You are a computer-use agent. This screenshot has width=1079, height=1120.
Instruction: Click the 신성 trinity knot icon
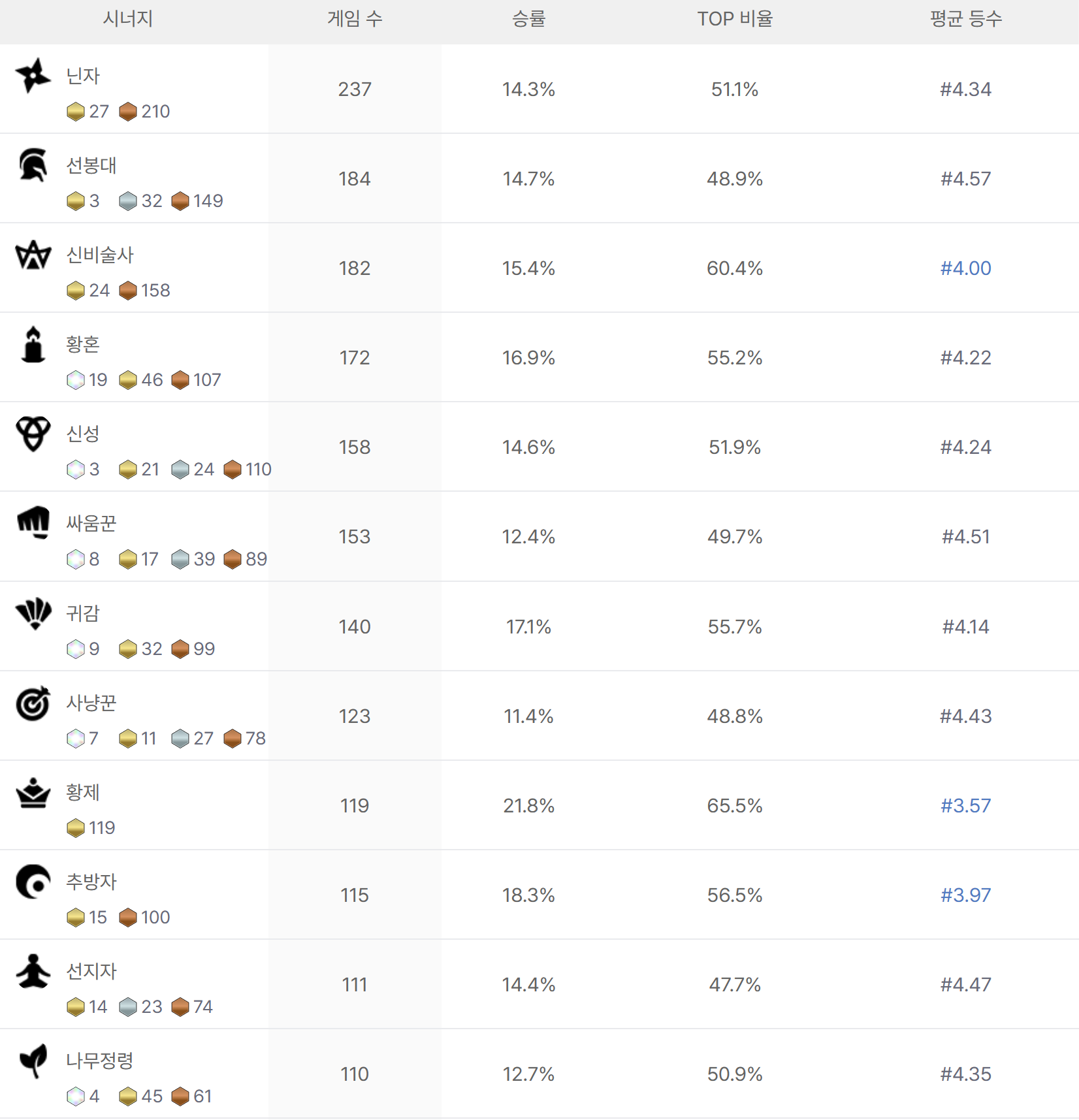point(33,434)
